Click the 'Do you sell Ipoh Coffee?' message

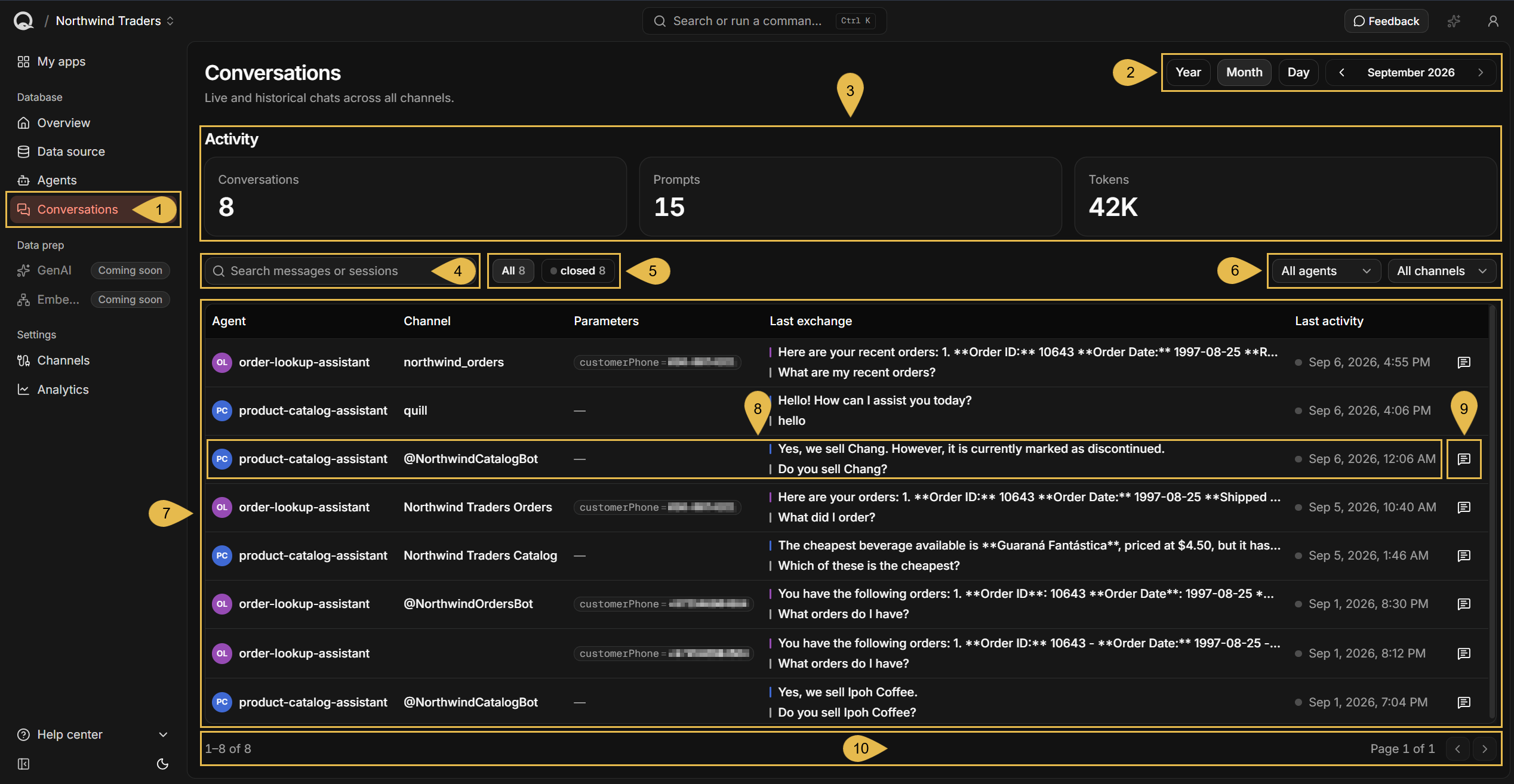coord(847,712)
